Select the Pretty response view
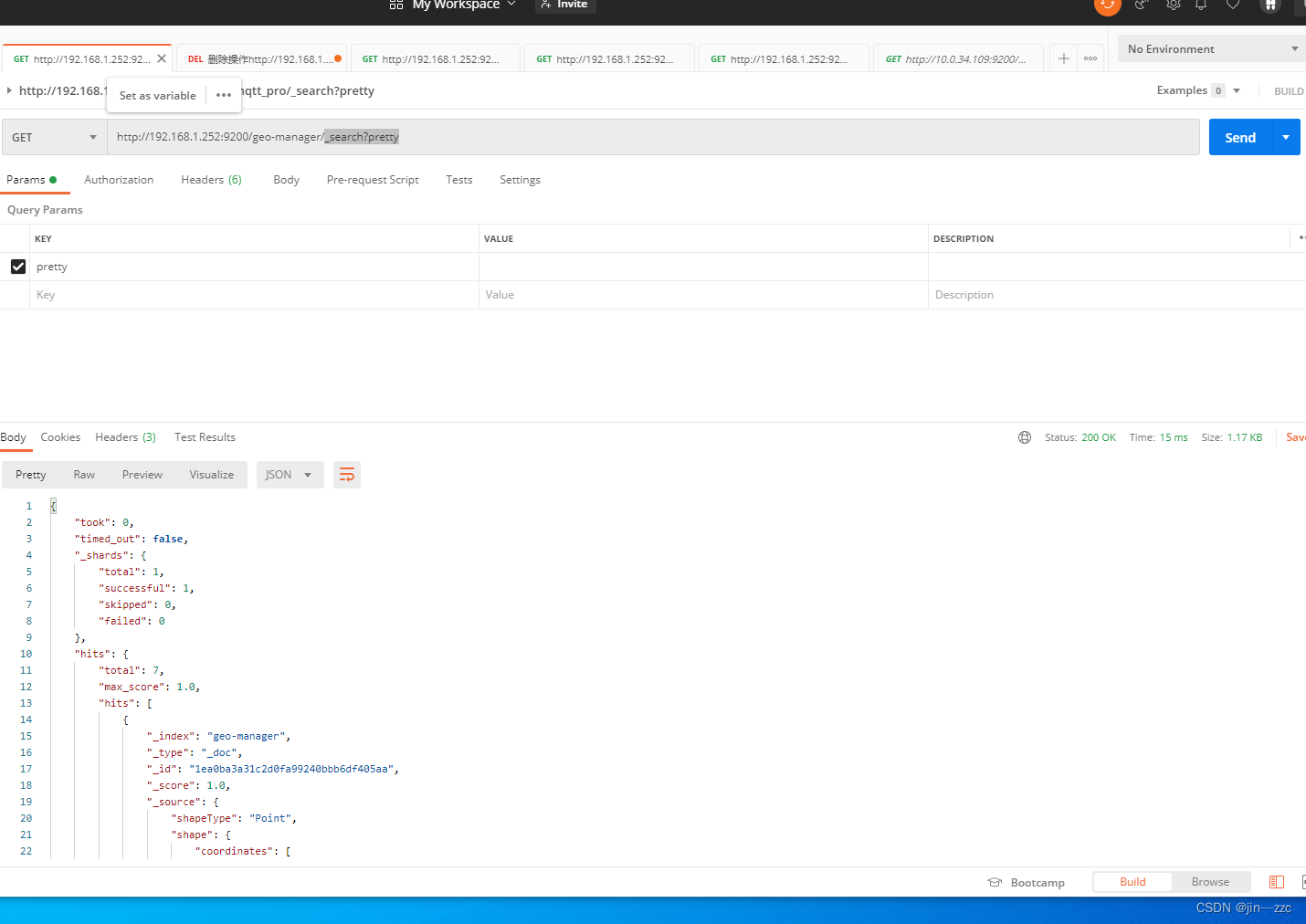Screen dimensions: 1306x924 31,475
